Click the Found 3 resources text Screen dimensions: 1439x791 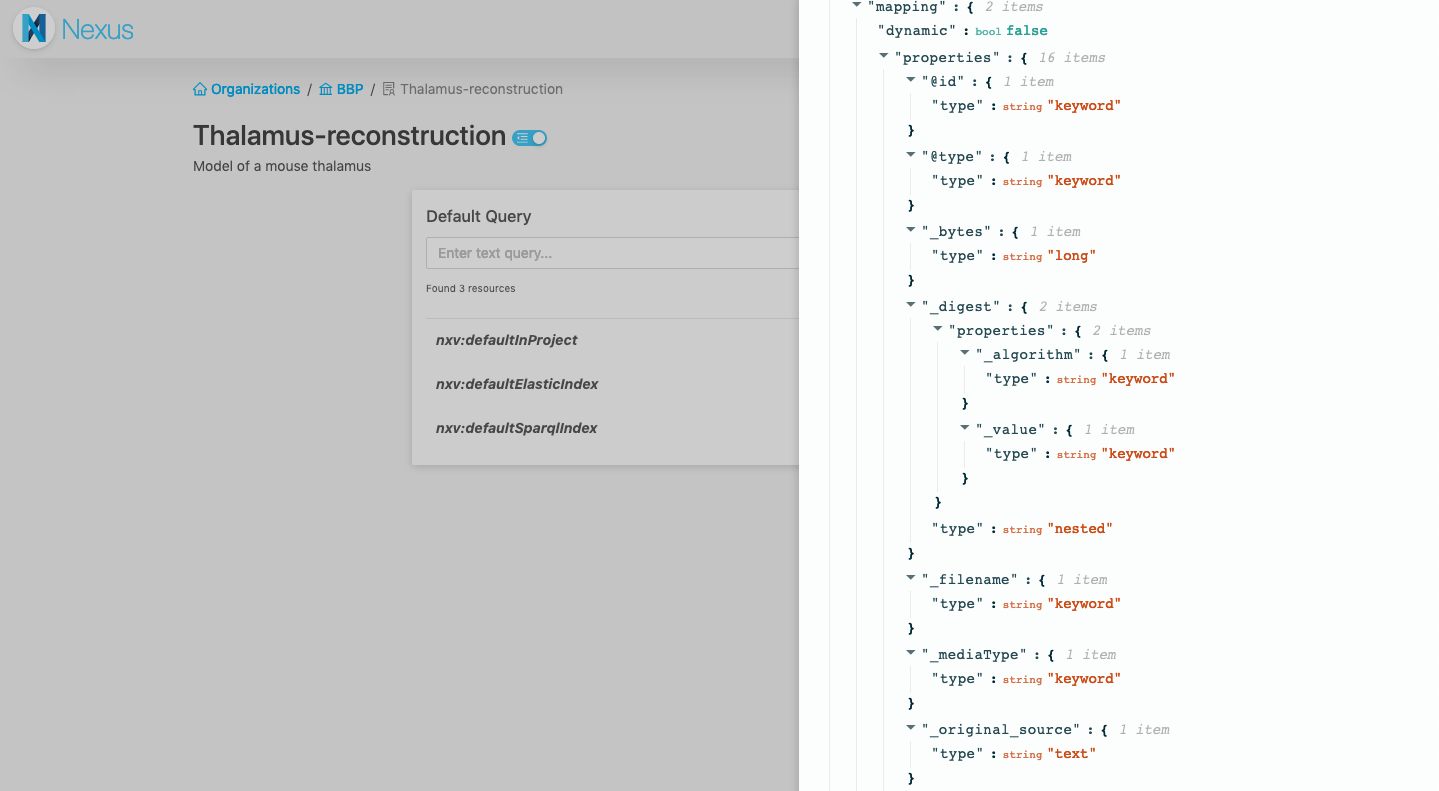pos(471,288)
